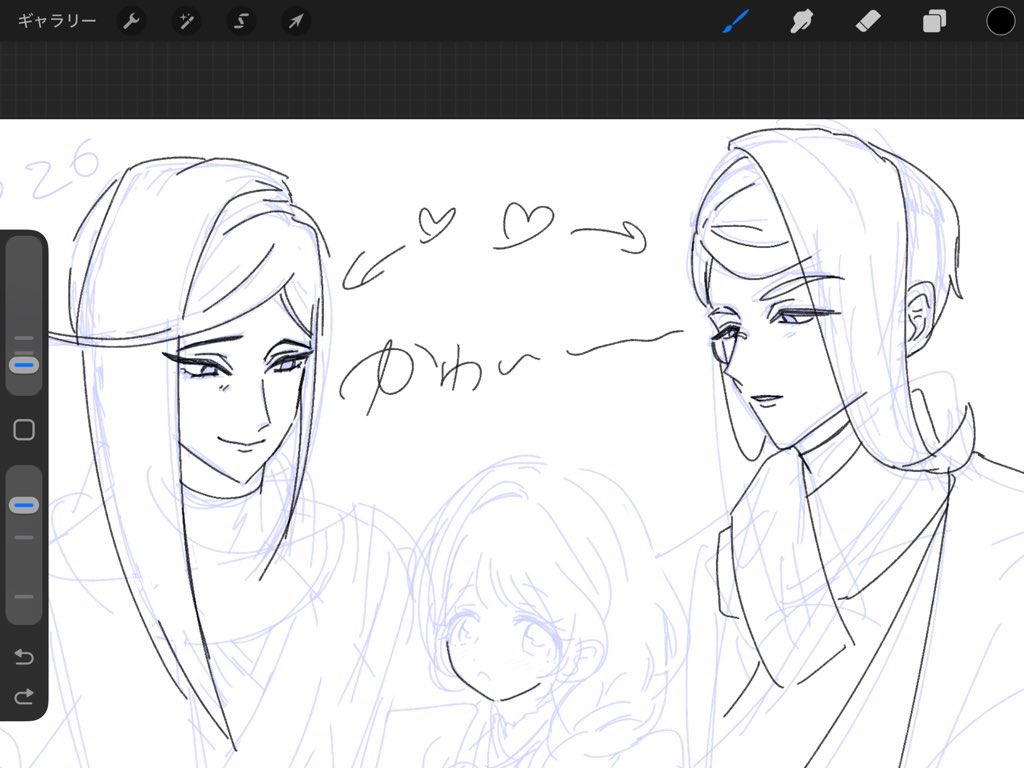
Task: Adjust the brush size slider handle
Action: click(24, 364)
